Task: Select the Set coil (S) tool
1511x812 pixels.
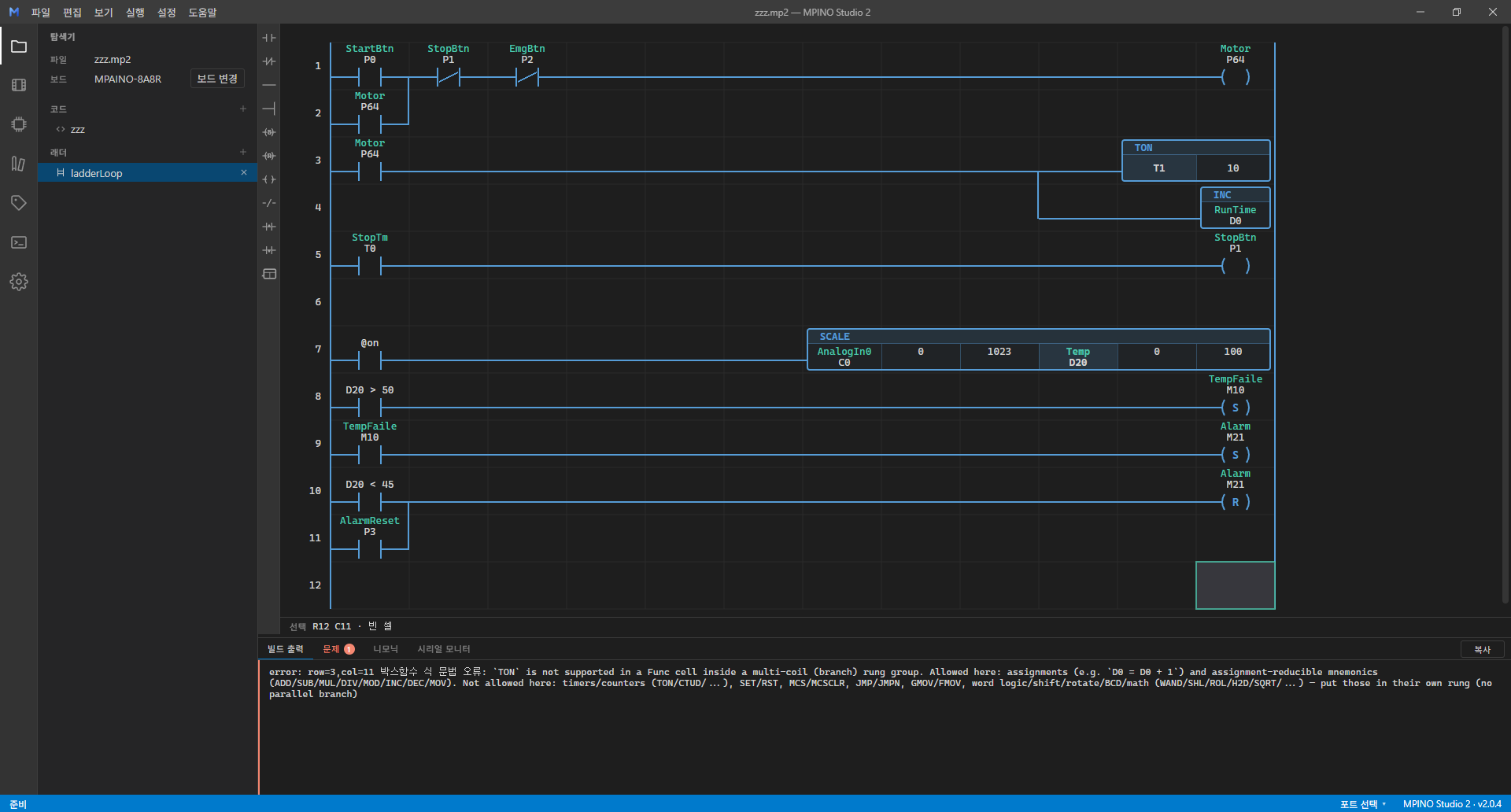Action: pos(269,132)
